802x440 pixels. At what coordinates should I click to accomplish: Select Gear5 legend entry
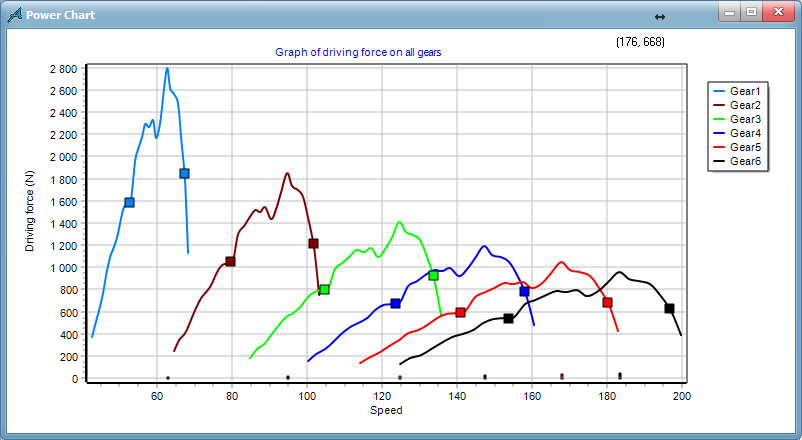pos(737,147)
